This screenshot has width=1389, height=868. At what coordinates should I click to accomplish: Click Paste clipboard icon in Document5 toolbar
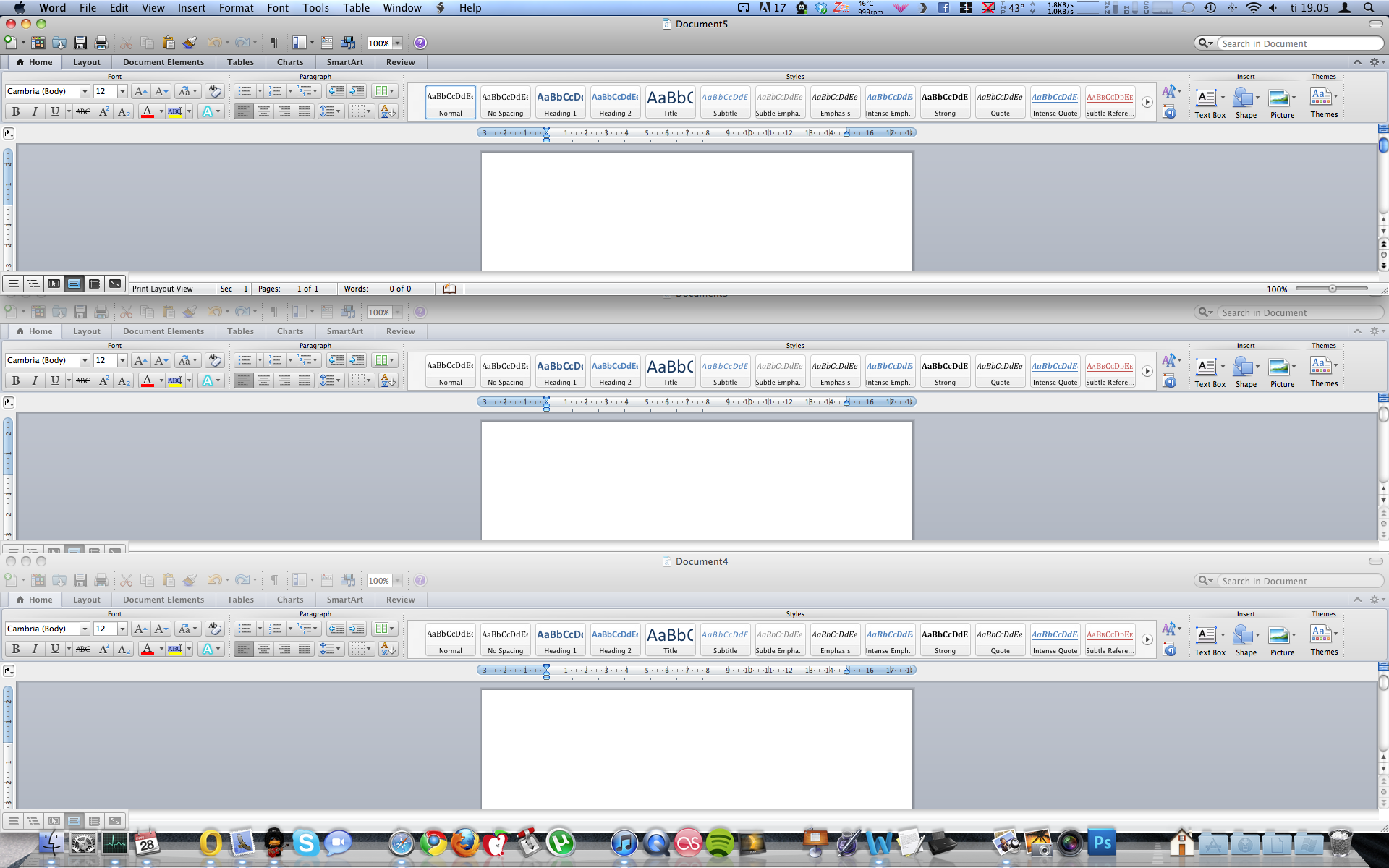pos(169,43)
